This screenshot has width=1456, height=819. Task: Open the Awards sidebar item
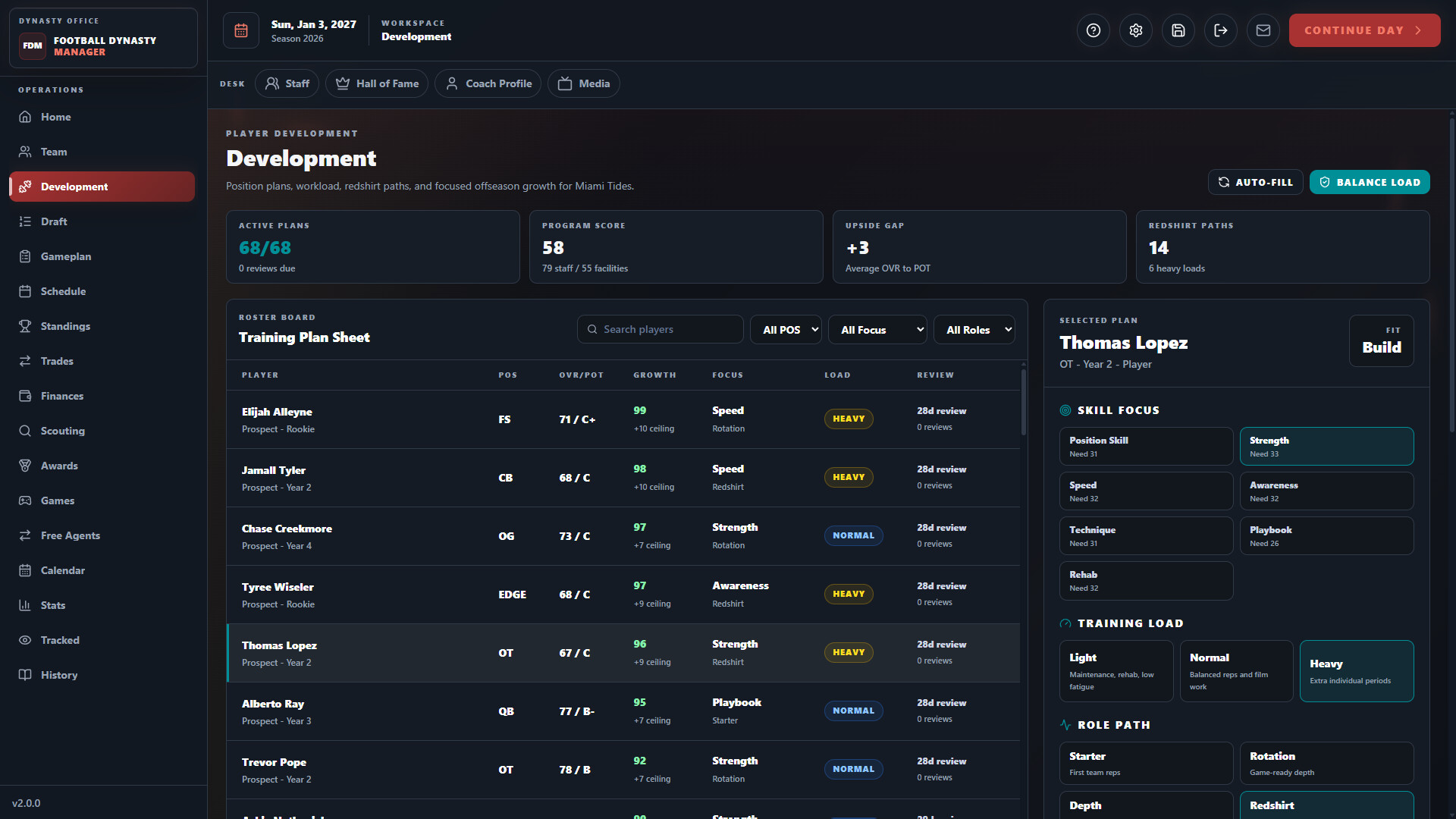pyautogui.click(x=102, y=466)
